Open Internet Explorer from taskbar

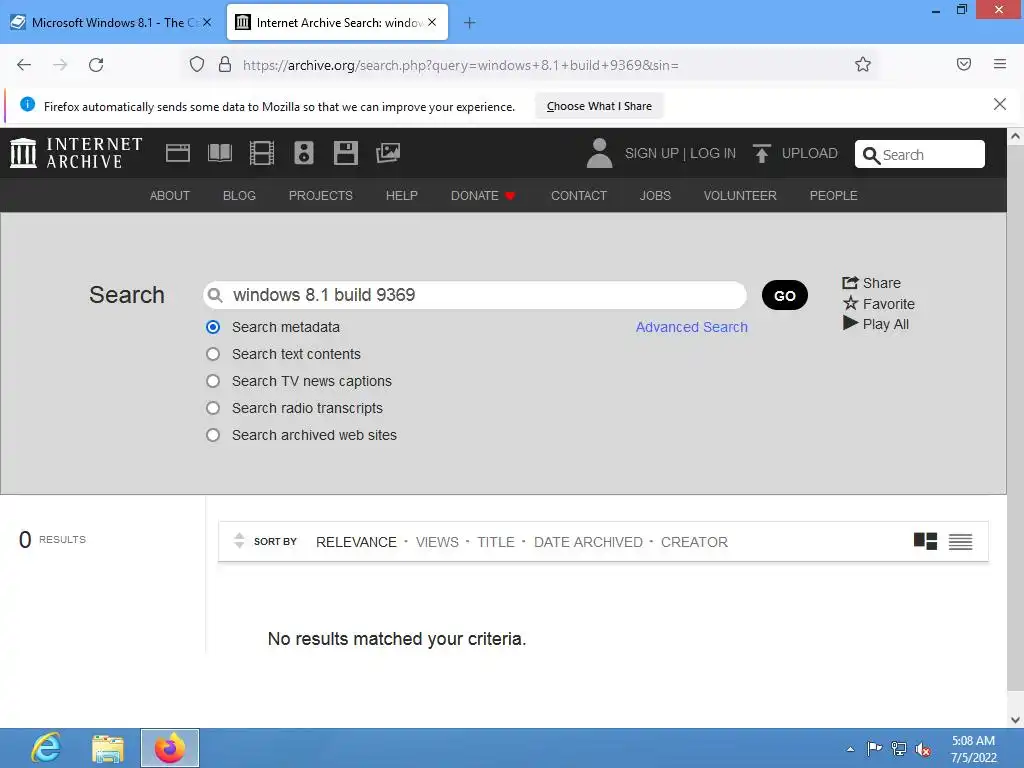(46, 748)
